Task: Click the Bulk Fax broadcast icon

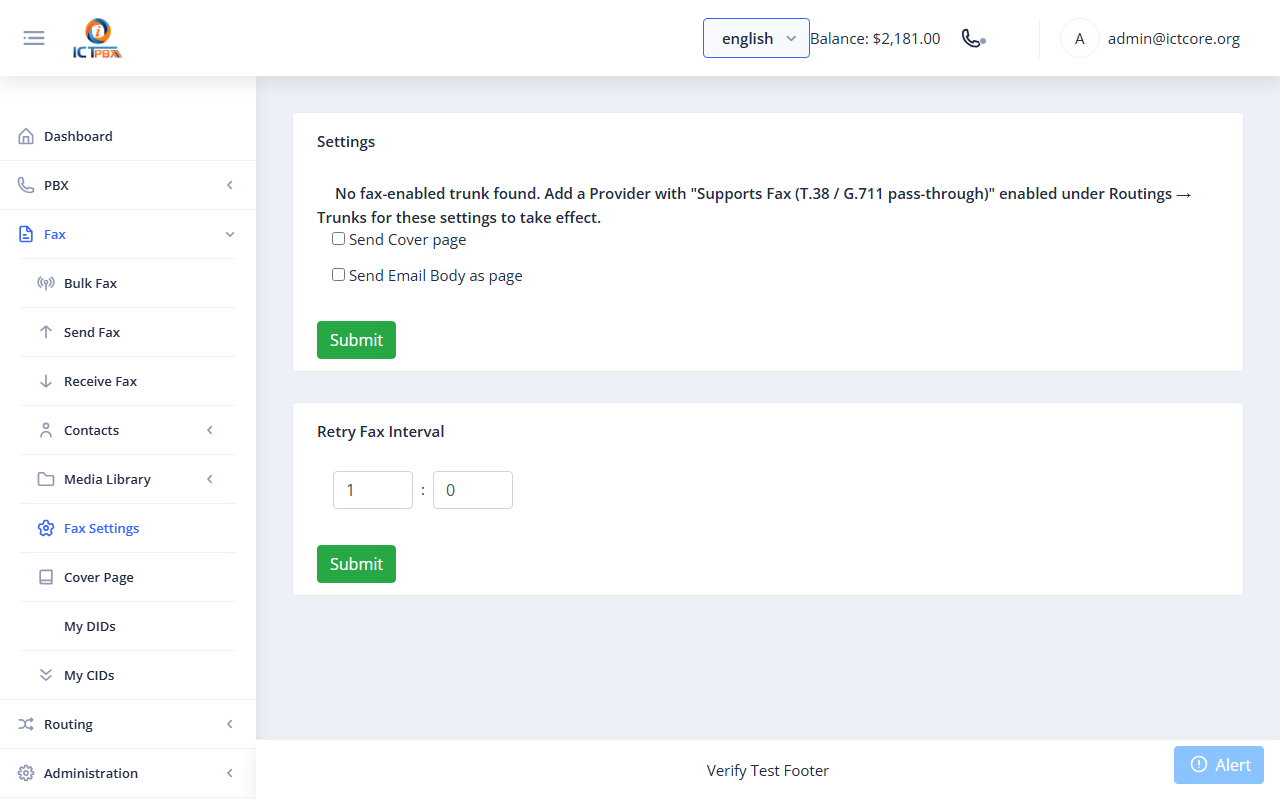Action: coord(46,283)
